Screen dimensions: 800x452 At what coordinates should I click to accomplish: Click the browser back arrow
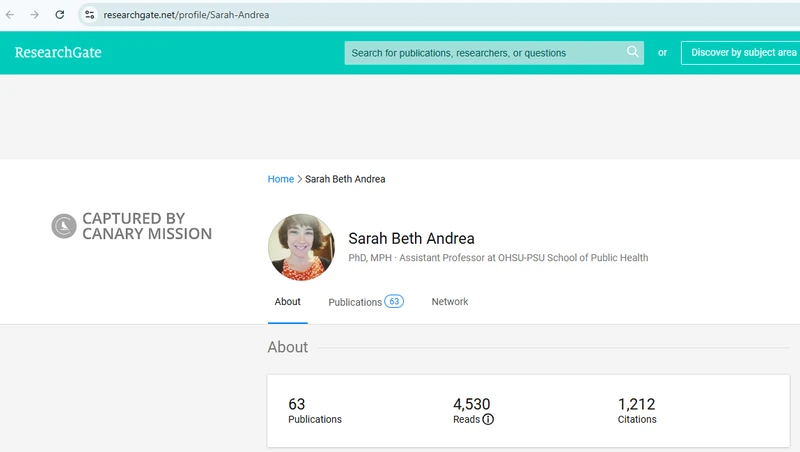[11, 15]
